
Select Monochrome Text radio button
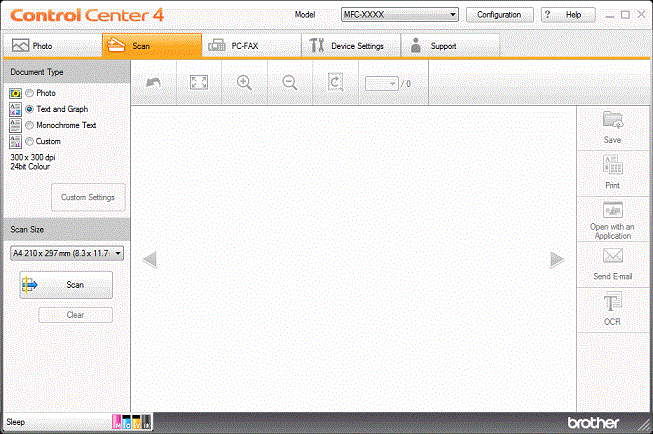tap(30, 125)
